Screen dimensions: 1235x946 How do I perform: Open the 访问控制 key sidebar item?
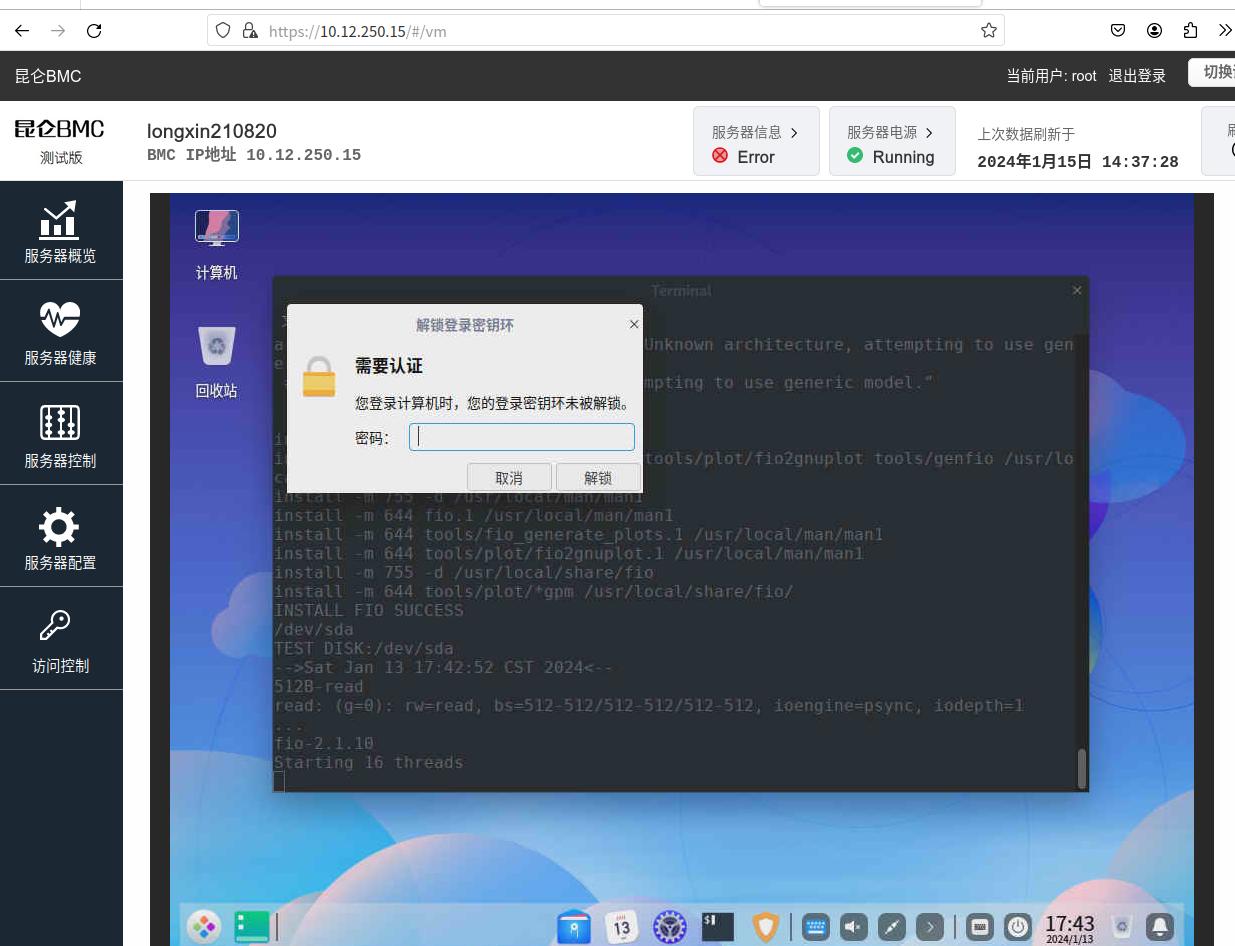[61, 641]
